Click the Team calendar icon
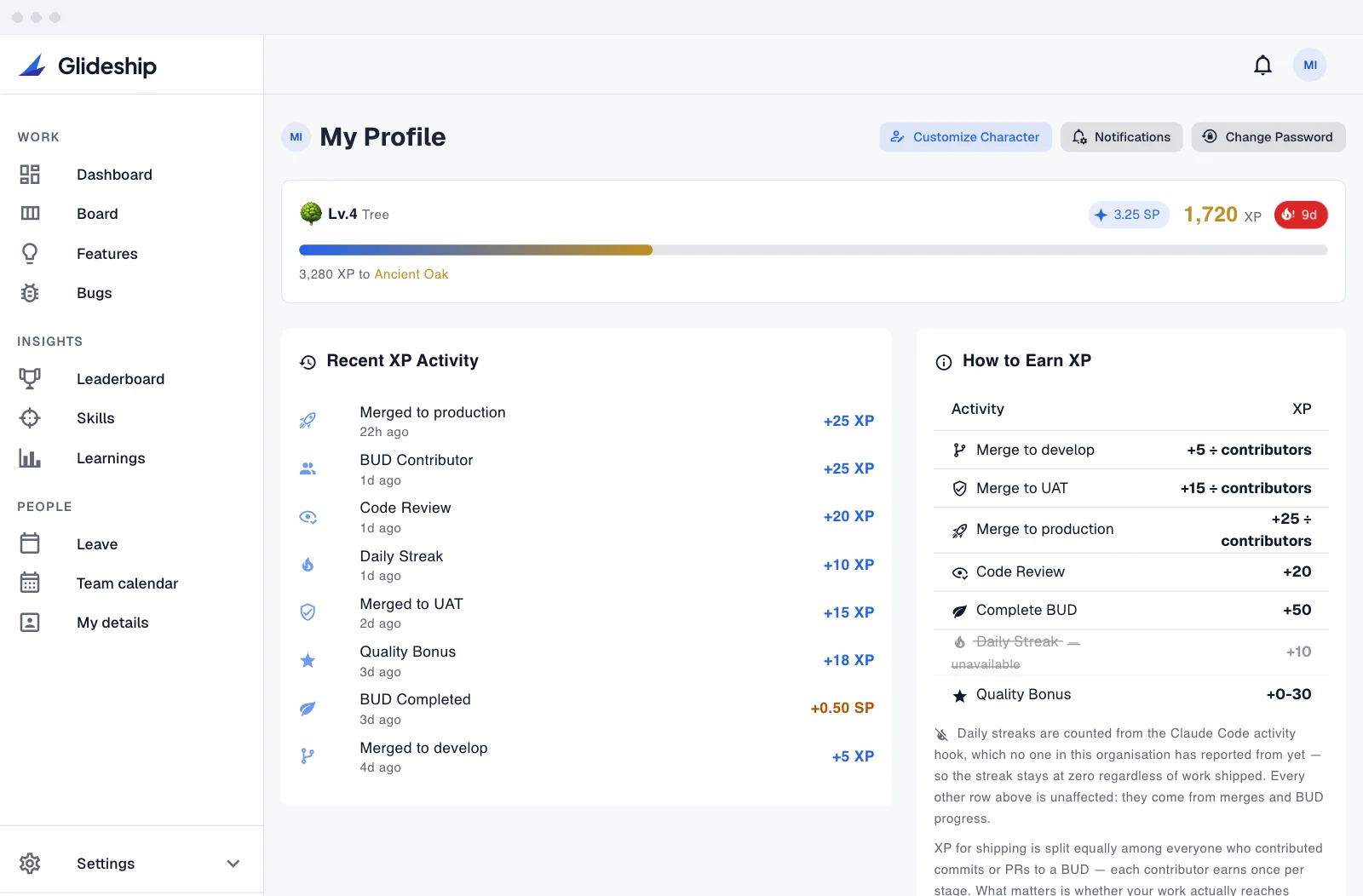1363x896 pixels. coord(30,583)
